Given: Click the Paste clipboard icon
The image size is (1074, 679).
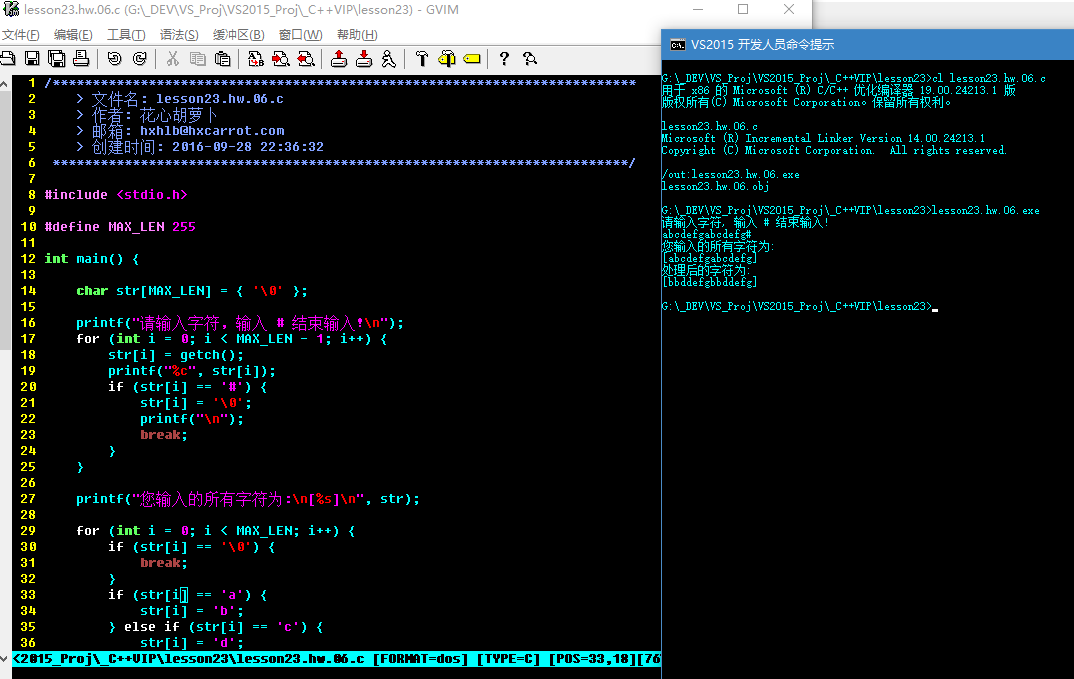Looking at the screenshot, I should tap(222, 59).
